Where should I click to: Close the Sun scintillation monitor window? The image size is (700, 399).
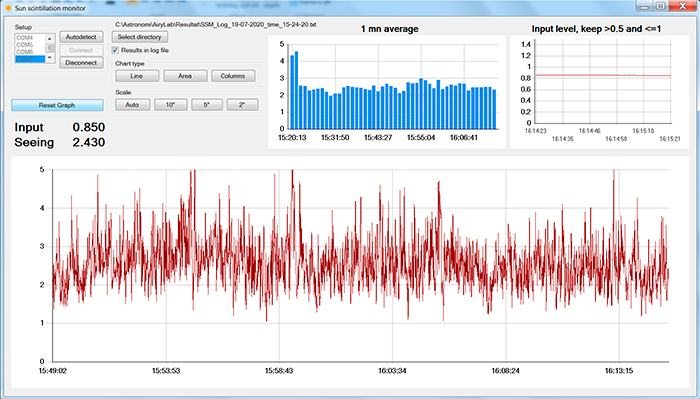683,6
